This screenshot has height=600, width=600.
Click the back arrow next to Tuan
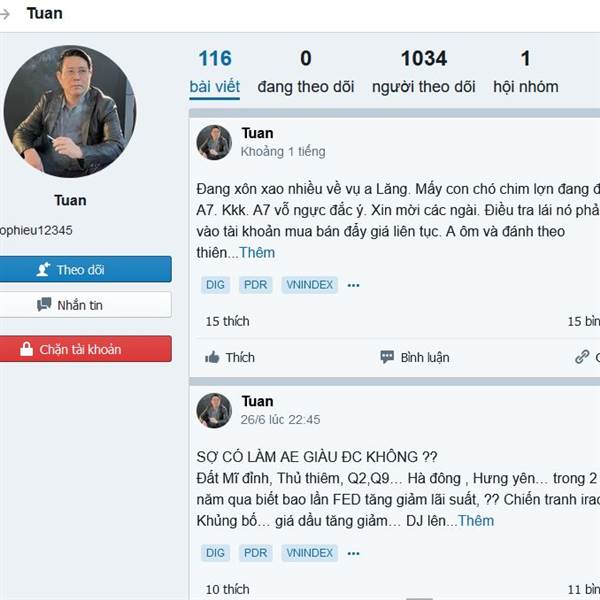[5, 14]
